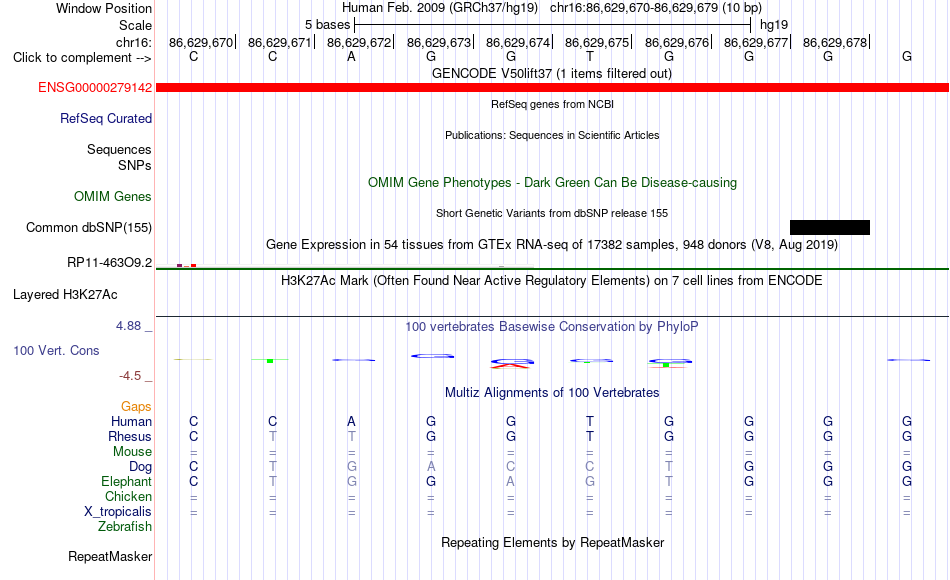Viewport: 950px width, 580px height.
Task: Click the base T in the complement row
Action: click(x=590, y=57)
